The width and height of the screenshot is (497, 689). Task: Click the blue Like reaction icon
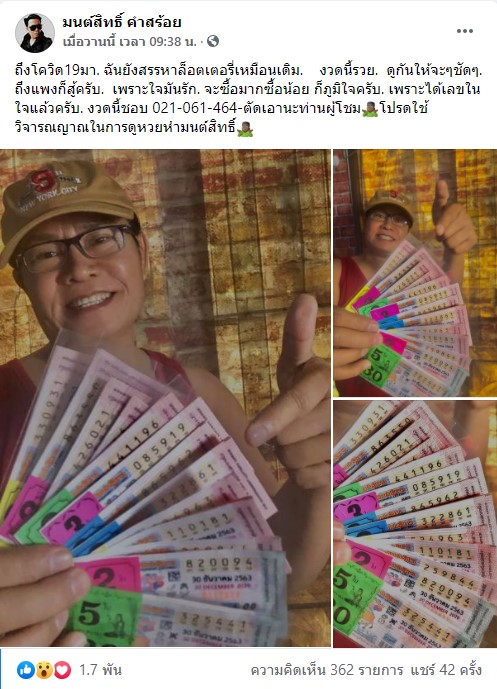25,670
